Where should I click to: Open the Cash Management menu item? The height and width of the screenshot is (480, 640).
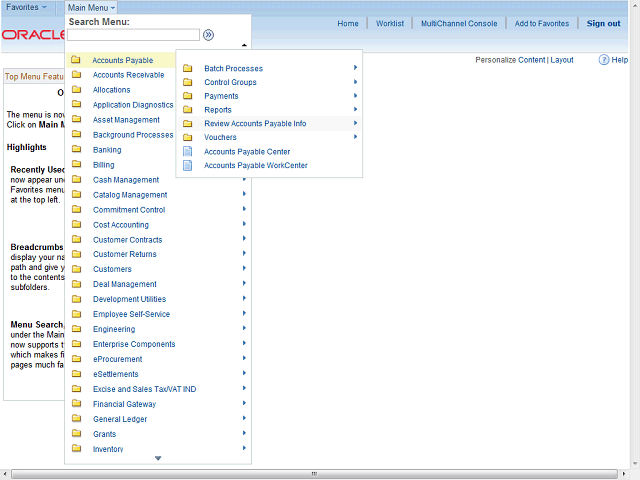click(x=126, y=180)
